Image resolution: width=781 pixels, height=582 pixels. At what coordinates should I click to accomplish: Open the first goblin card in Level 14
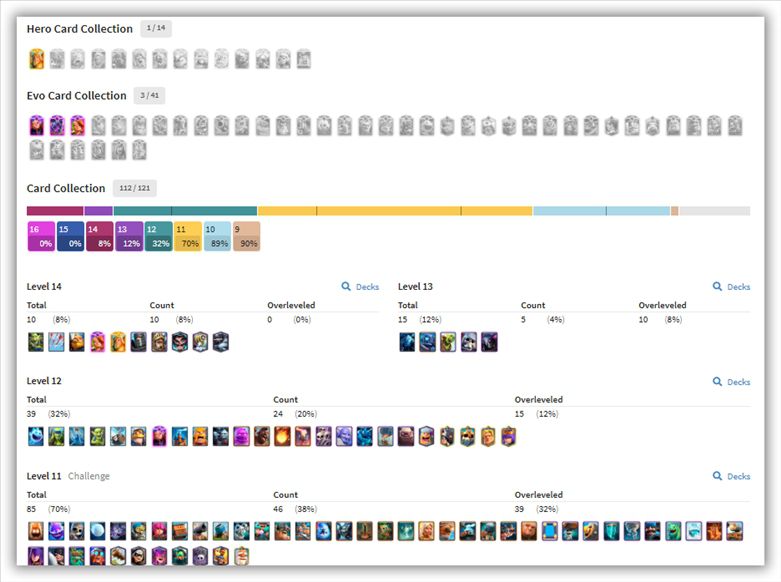coord(36,342)
